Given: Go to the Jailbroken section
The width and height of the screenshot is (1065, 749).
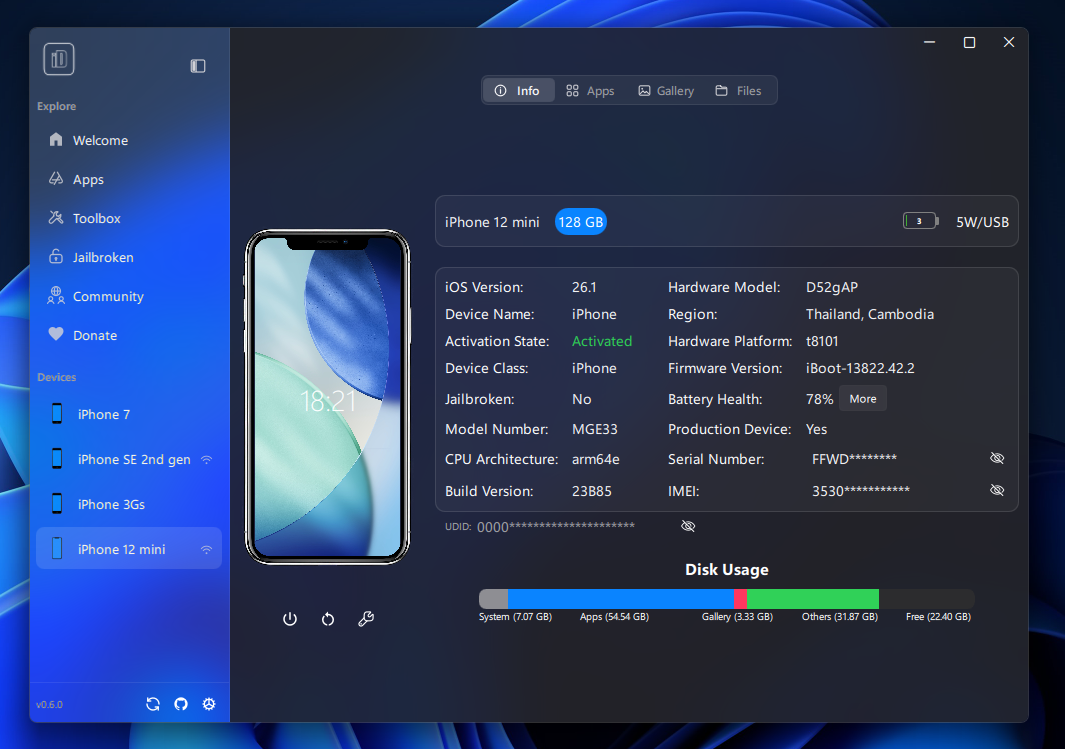Looking at the screenshot, I should 128,257.
